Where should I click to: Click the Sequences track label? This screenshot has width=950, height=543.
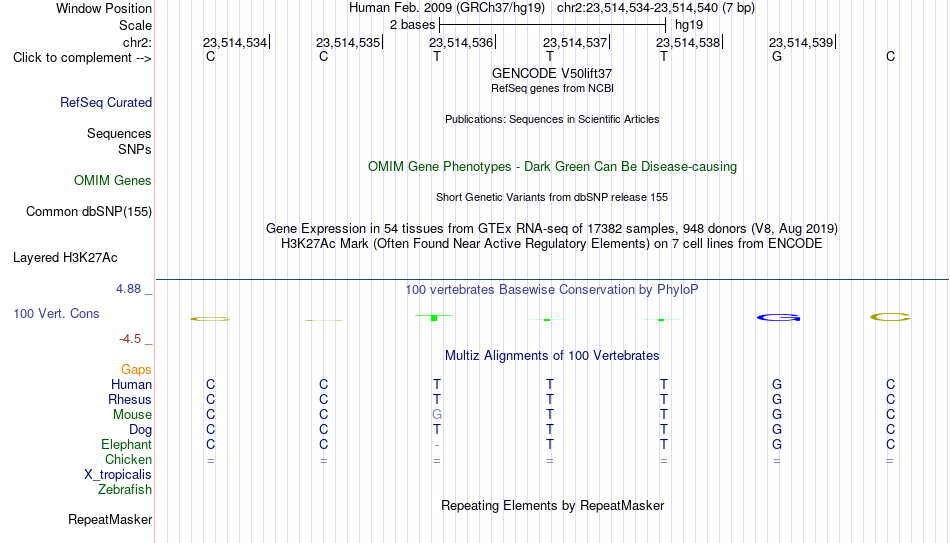coord(119,133)
